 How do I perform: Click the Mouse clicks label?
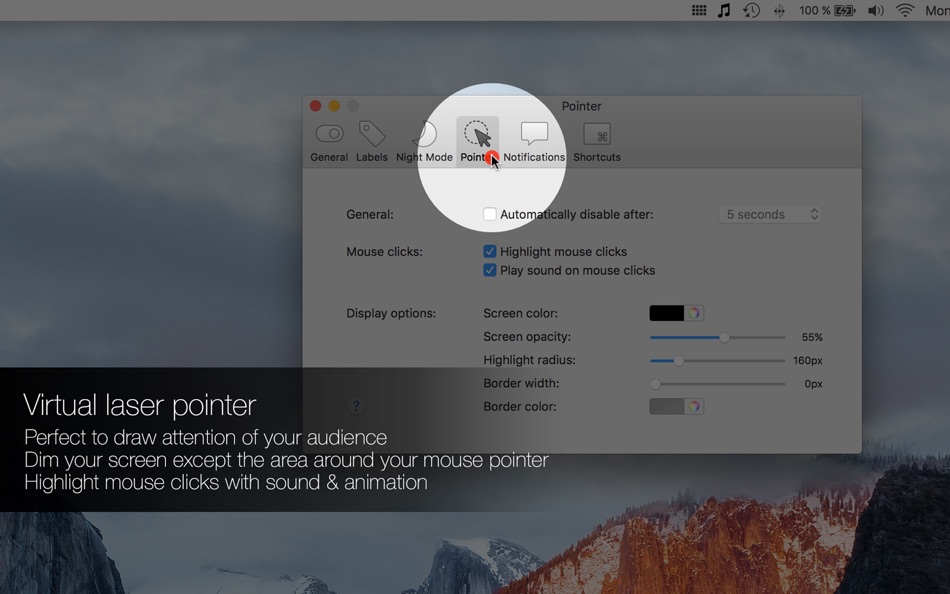point(384,252)
